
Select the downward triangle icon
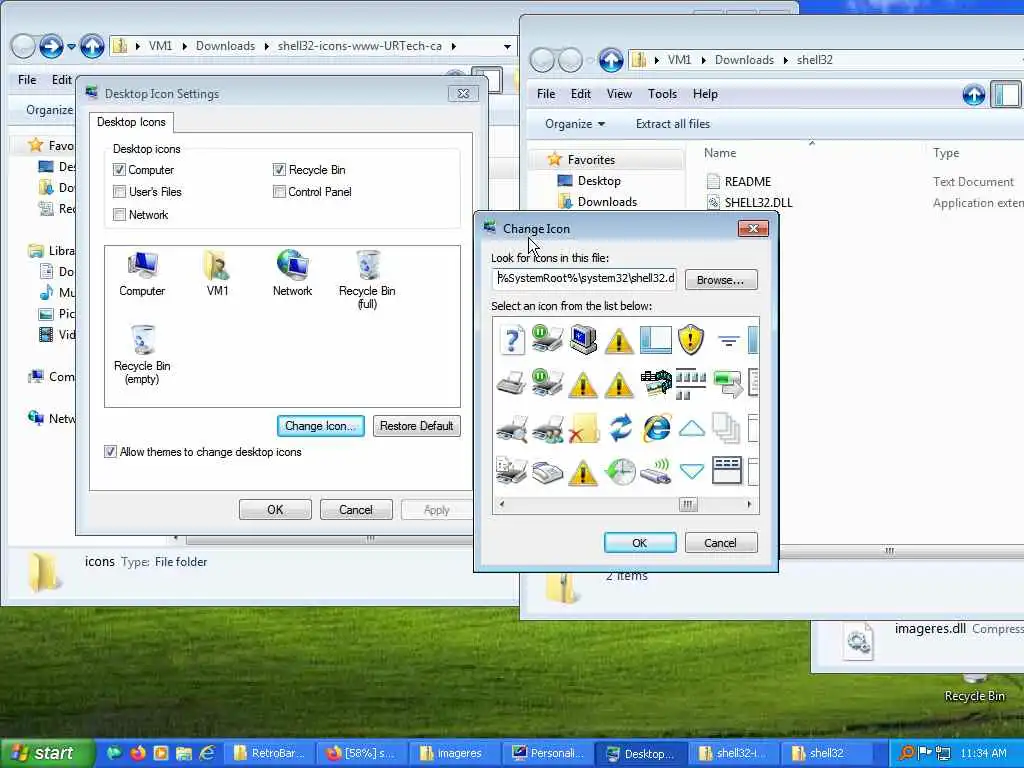(692, 471)
